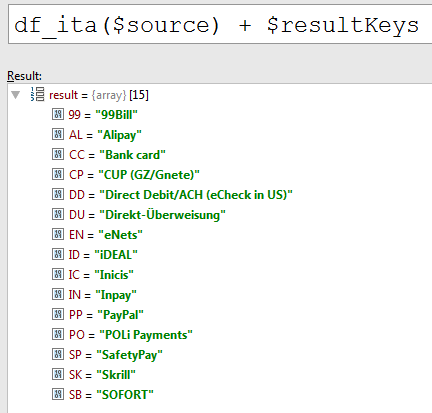Click the Result: label

point(24,76)
